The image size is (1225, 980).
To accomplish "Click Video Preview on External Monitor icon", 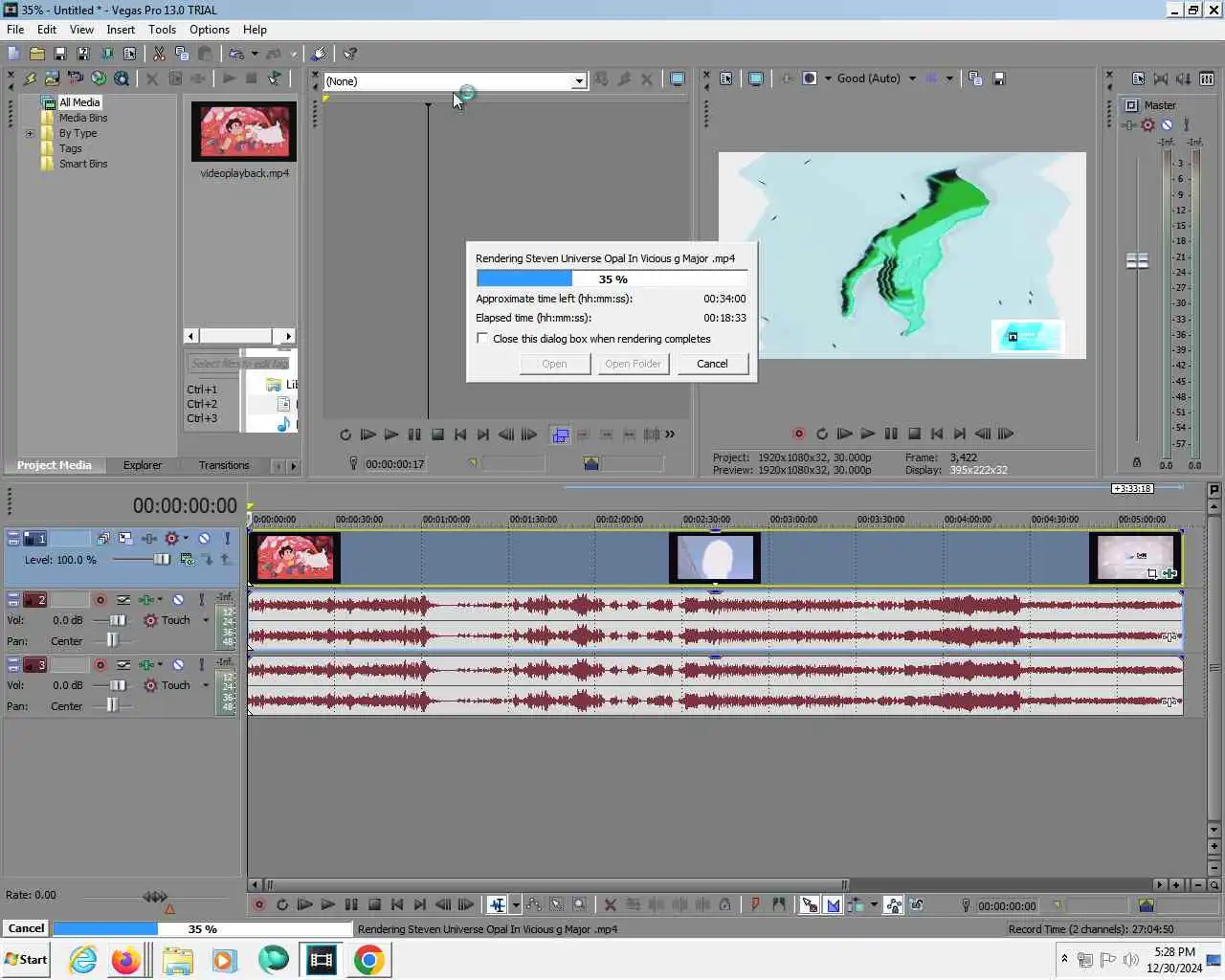I will point(756,78).
